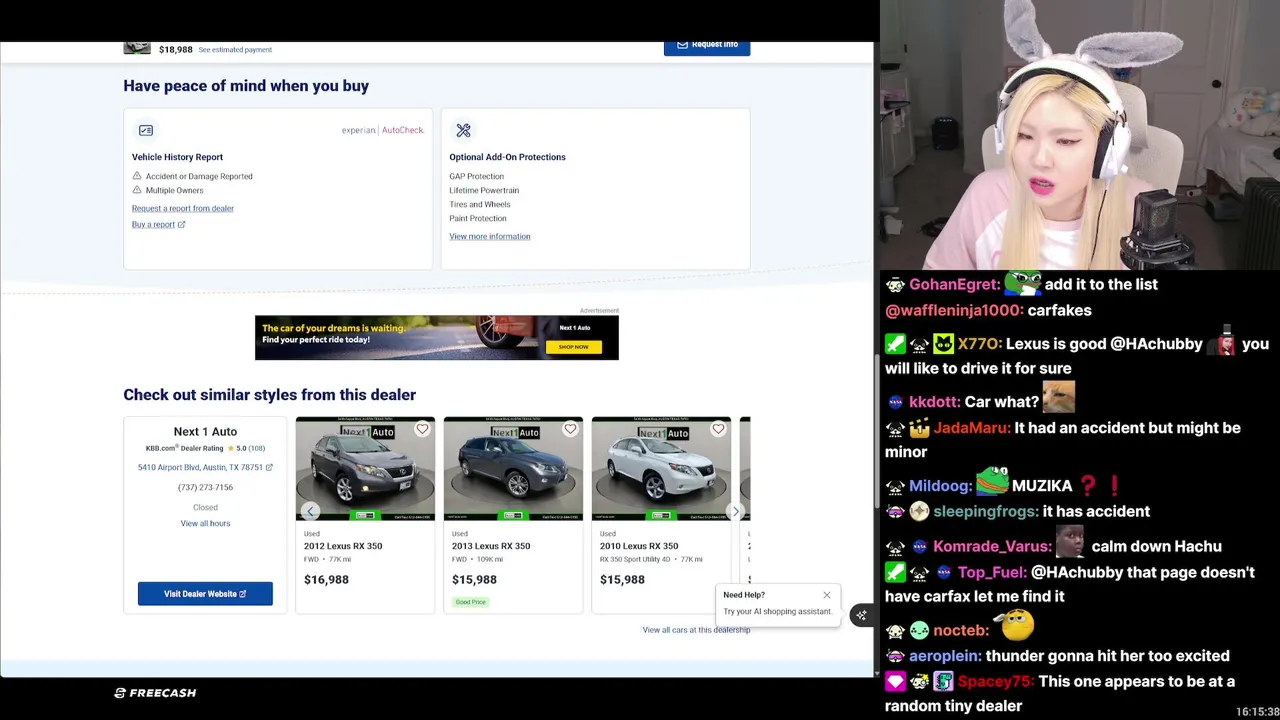Click the Request Info button

tap(707, 45)
